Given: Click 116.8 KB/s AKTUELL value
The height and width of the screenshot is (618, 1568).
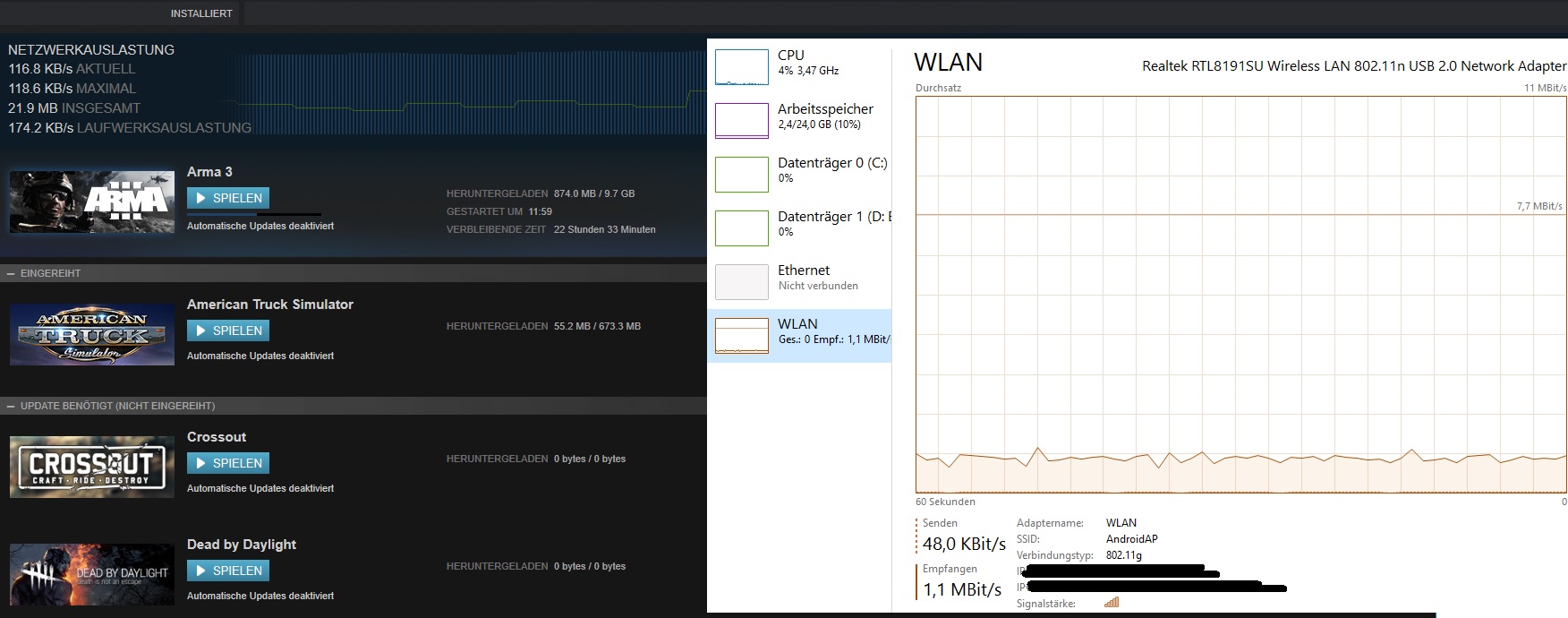Looking at the screenshot, I should click(x=72, y=69).
